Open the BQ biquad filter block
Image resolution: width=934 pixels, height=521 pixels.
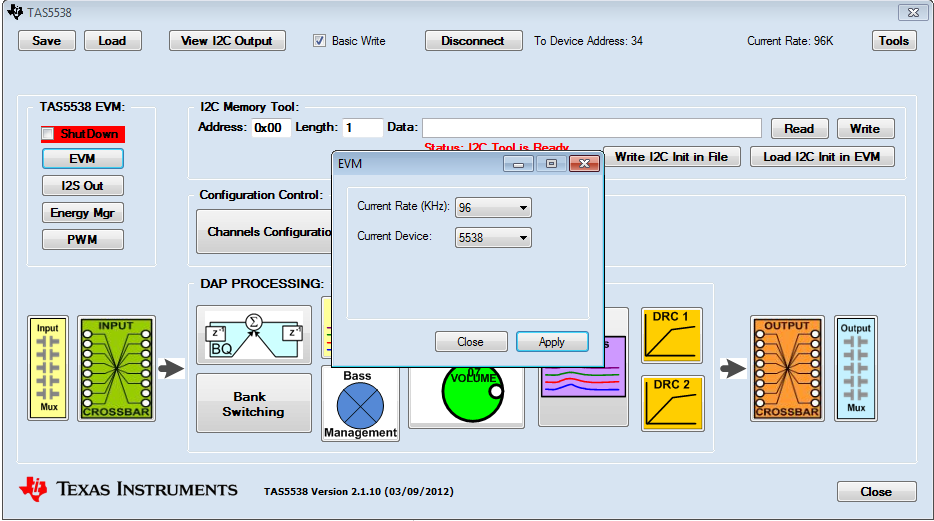(254, 335)
